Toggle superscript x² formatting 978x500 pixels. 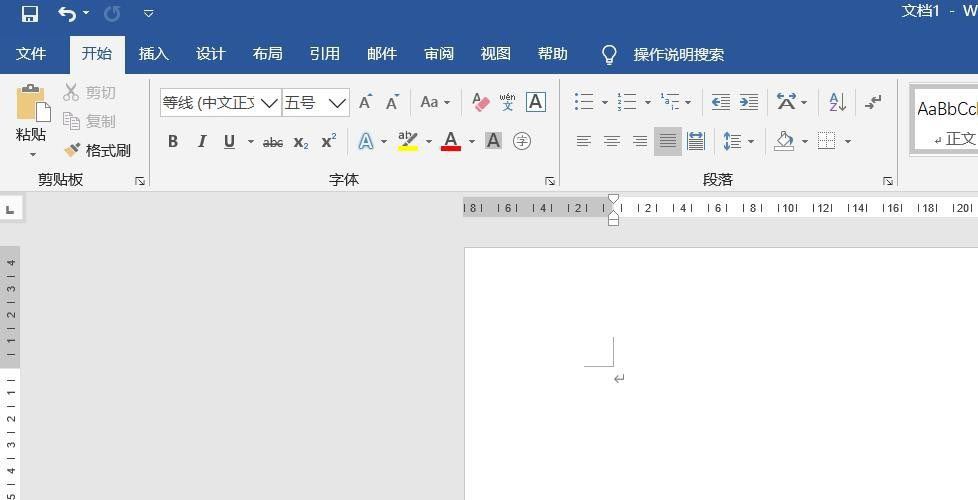tap(329, 142)
